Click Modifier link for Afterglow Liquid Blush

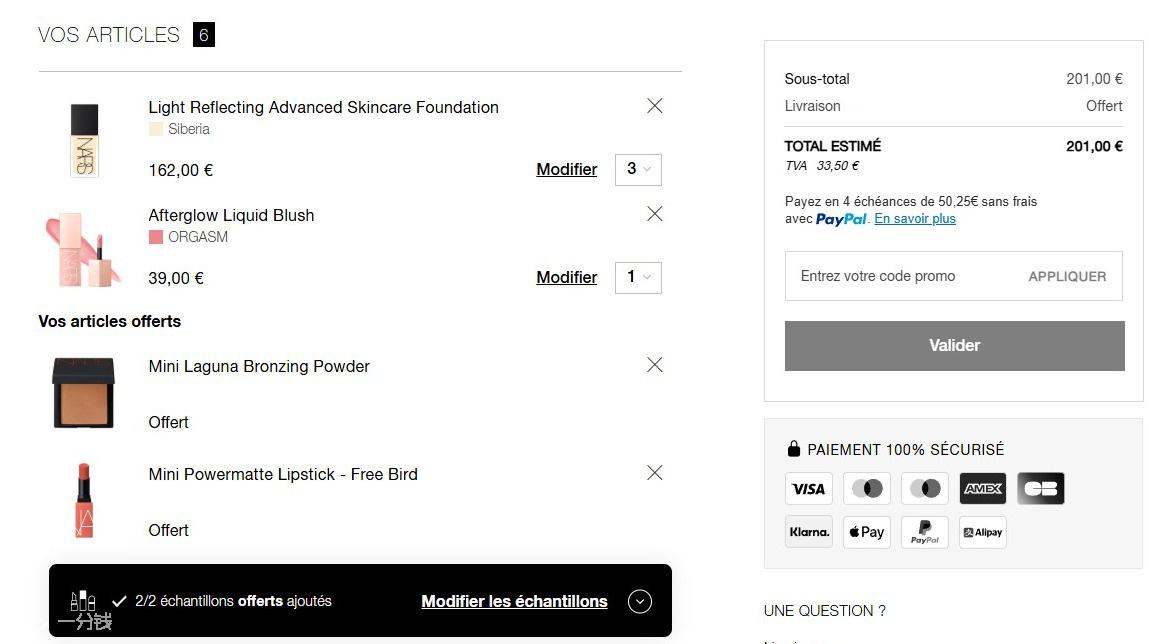[x=566, y=278]
